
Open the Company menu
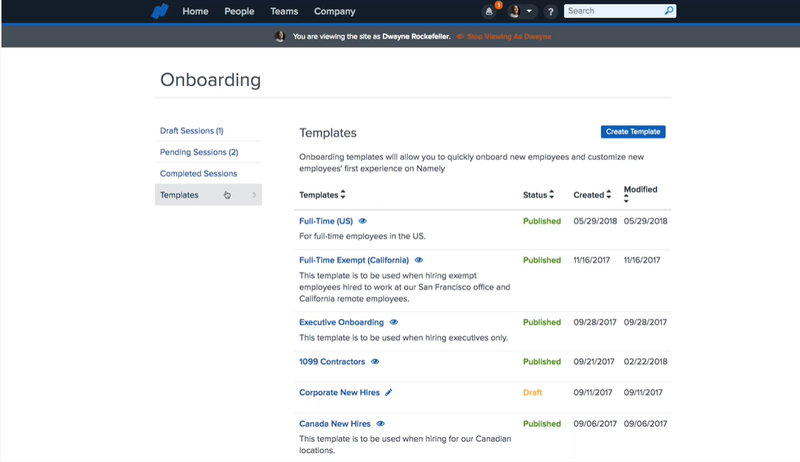click(335, 11)
